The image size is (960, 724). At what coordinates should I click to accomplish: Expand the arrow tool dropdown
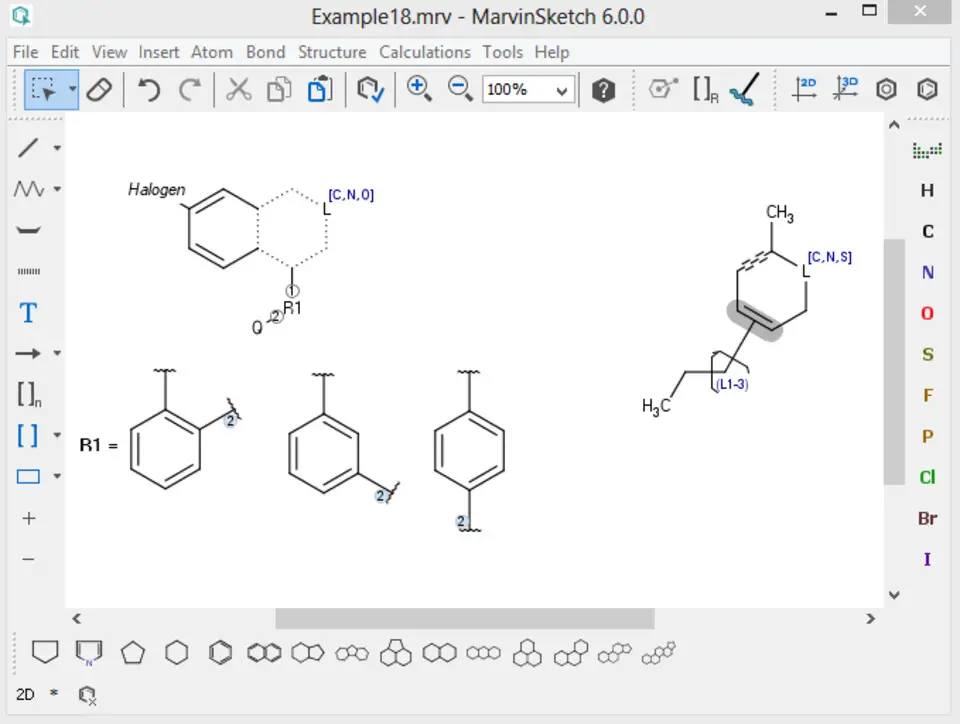click(57, 353)
